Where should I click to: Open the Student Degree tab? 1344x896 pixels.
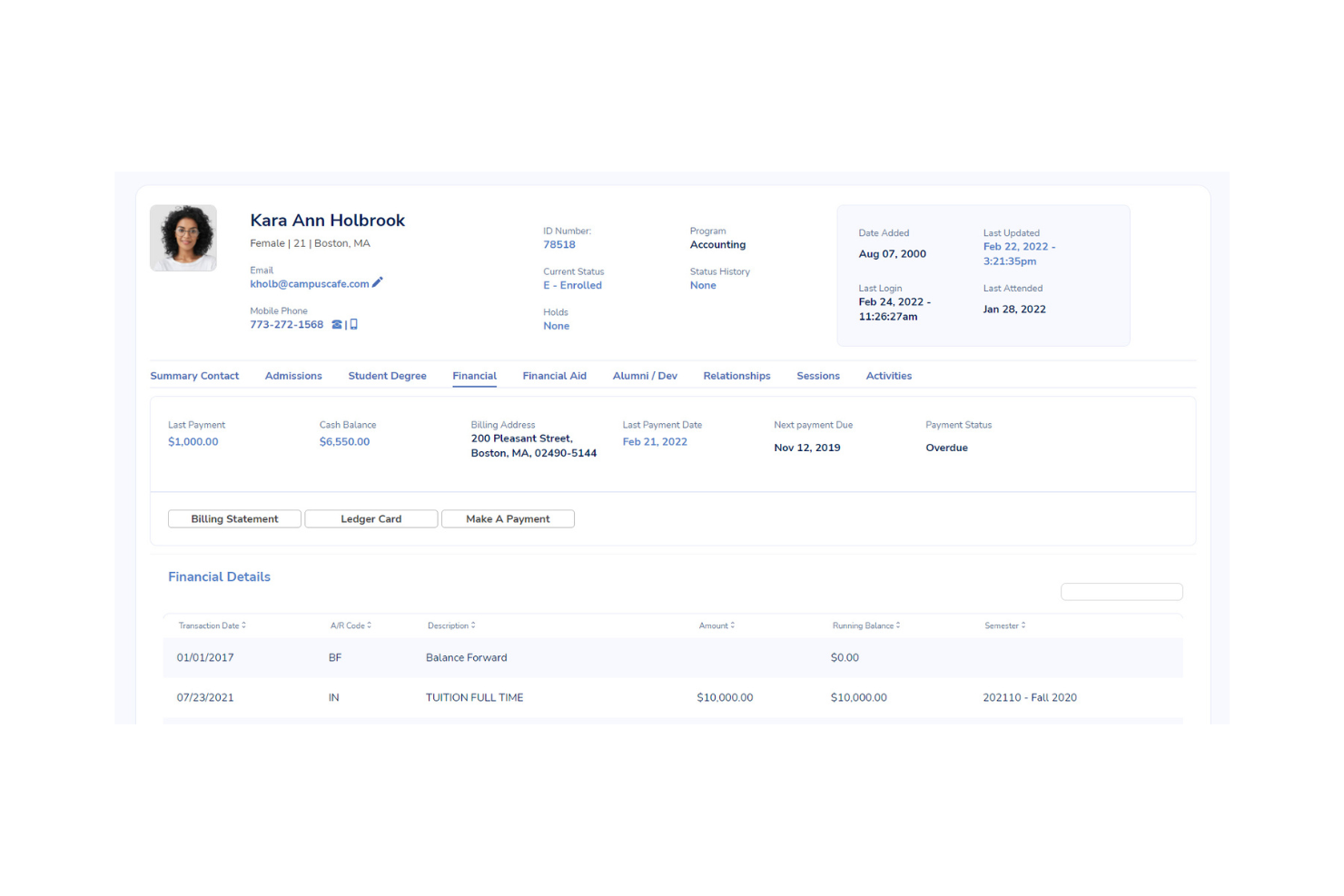pos(387,376)
